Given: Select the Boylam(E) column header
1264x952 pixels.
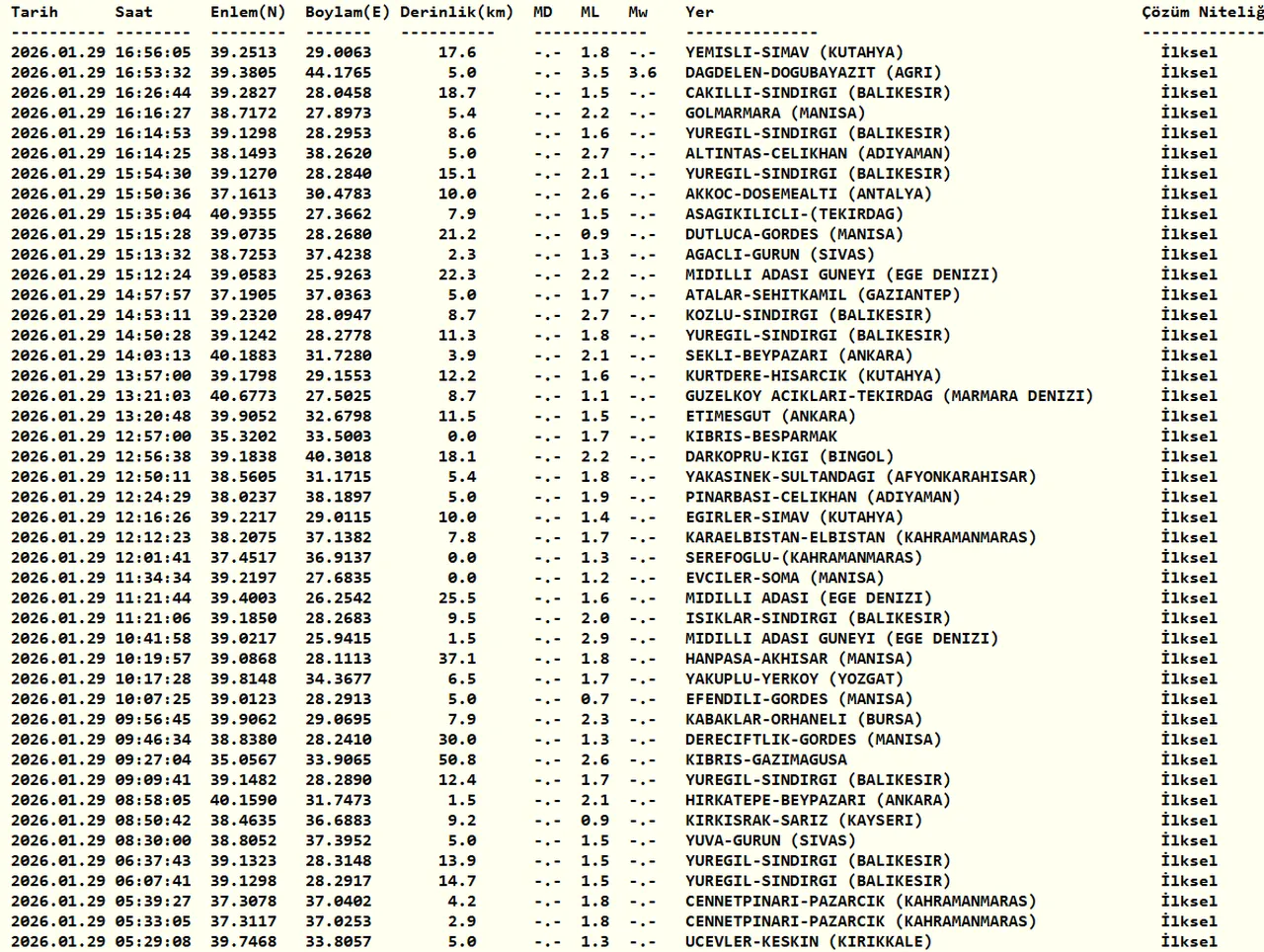Looking at the screenshot, I should [x=348, y=12].
